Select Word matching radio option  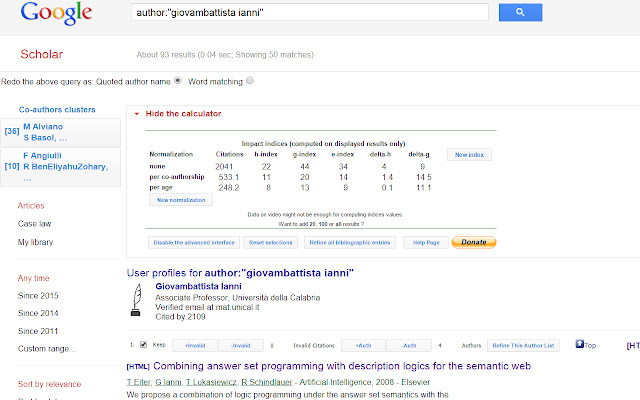coord(250,80)
